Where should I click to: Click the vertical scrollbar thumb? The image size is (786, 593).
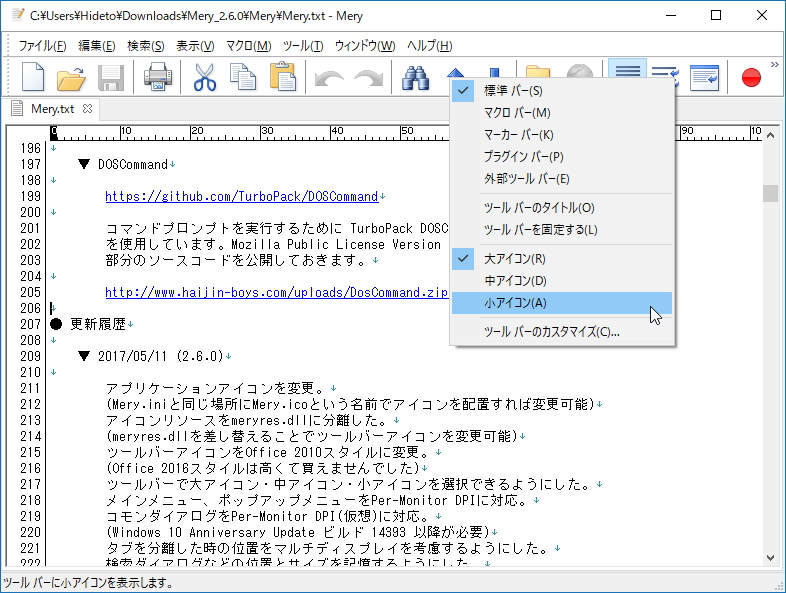coord(770,193)
